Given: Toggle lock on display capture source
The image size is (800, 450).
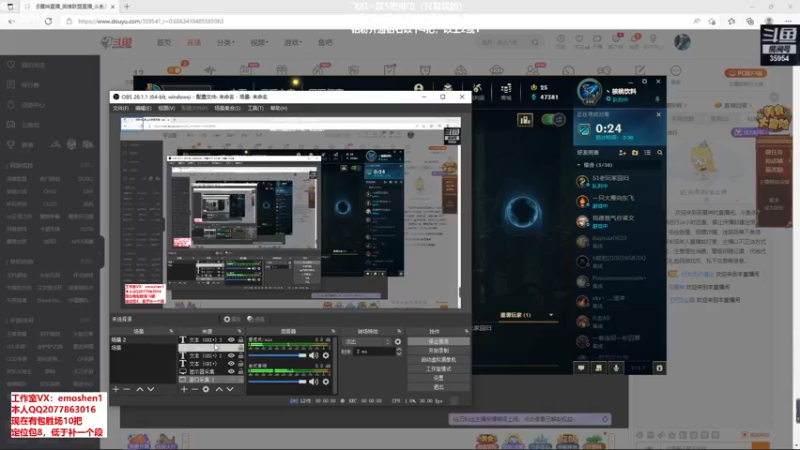Looking at the screenshot, I should (x=240, y=372).
